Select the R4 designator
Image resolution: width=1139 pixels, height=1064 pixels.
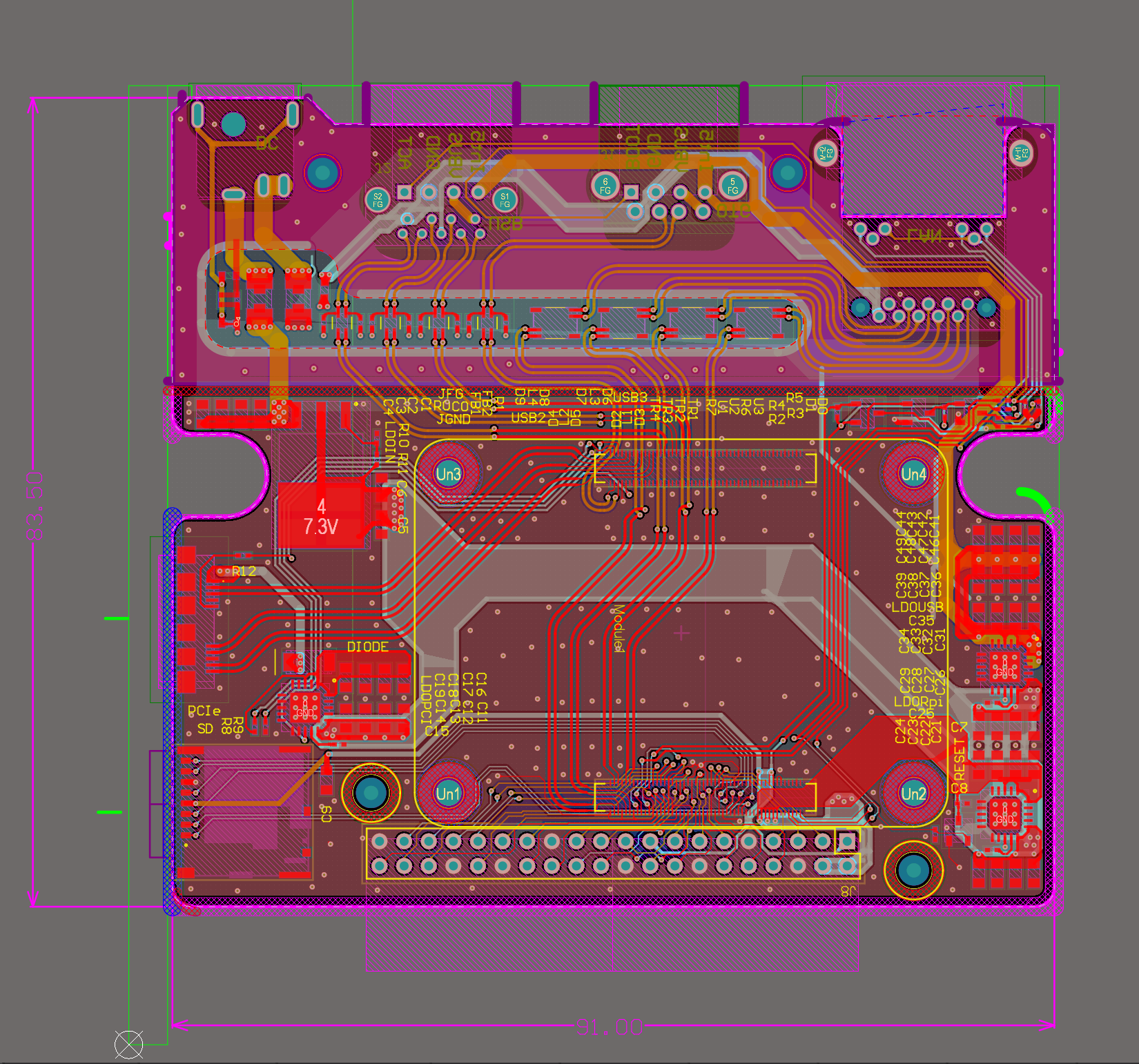coord(777,405)
